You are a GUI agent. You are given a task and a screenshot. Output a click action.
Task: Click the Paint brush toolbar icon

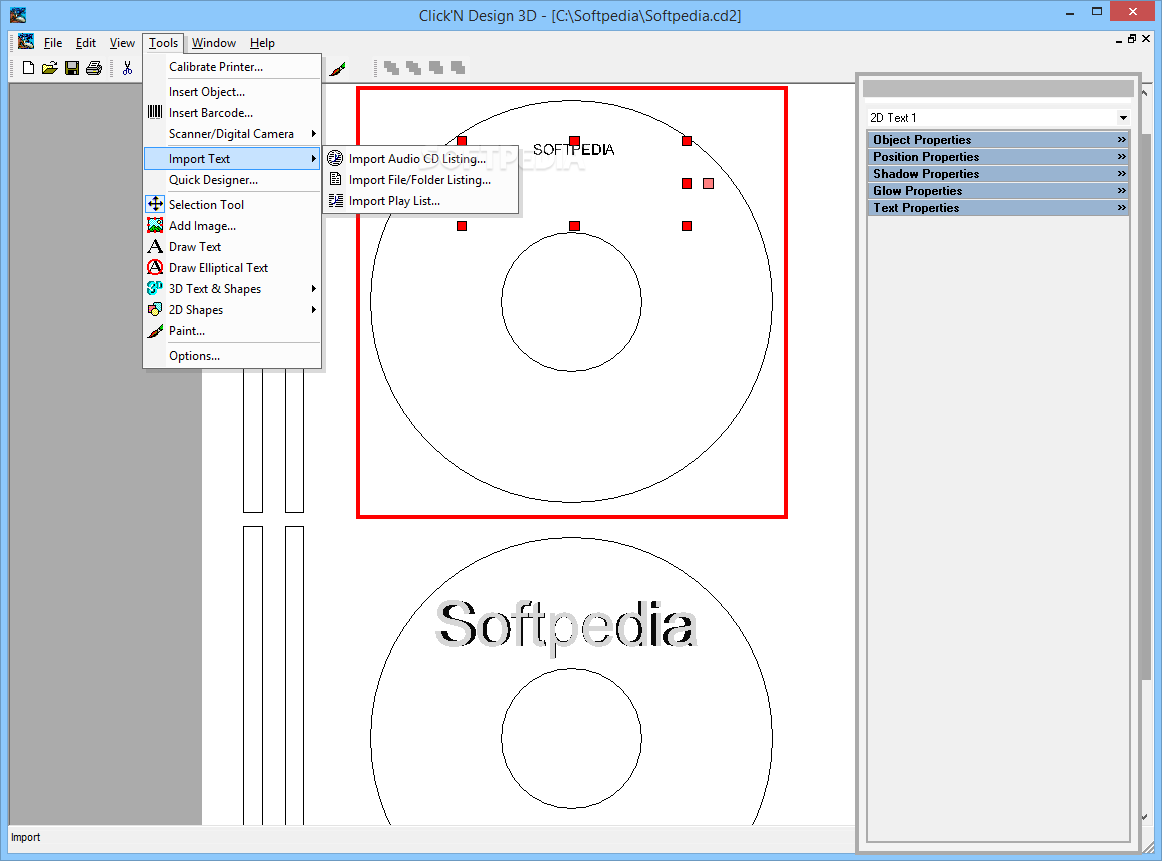coord(337,69)
